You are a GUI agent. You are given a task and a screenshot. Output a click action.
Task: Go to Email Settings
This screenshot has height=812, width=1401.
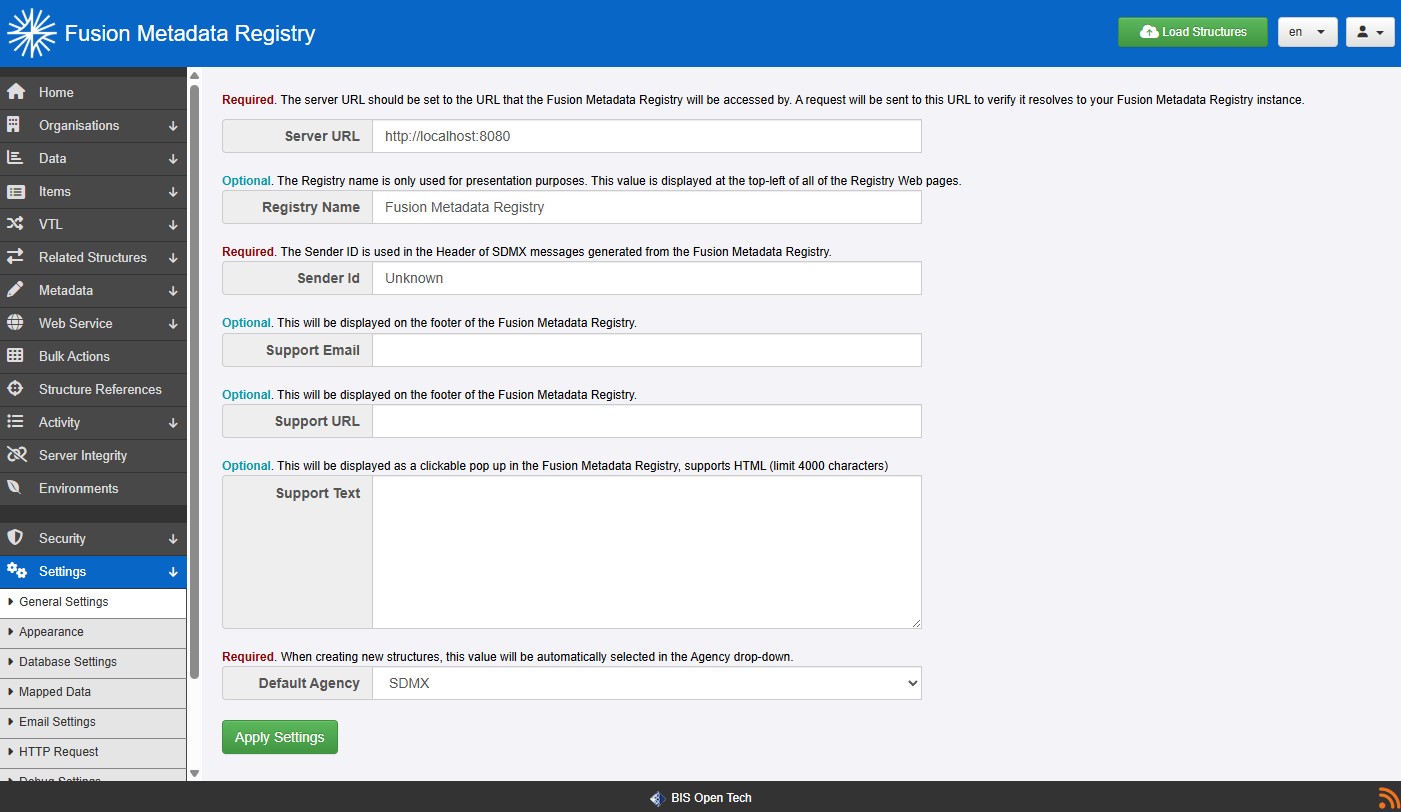[x=57, y=722]
